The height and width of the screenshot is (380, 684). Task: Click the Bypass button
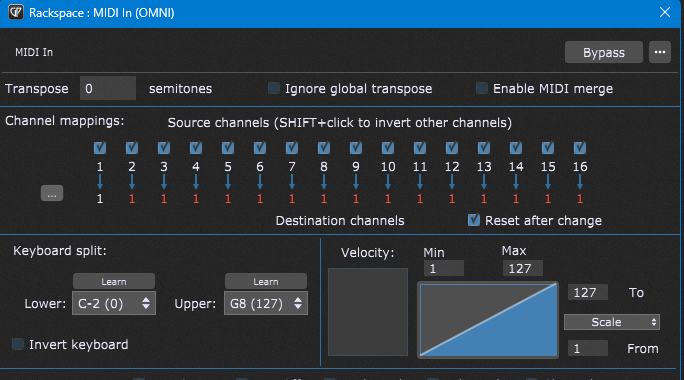point(604,52)
